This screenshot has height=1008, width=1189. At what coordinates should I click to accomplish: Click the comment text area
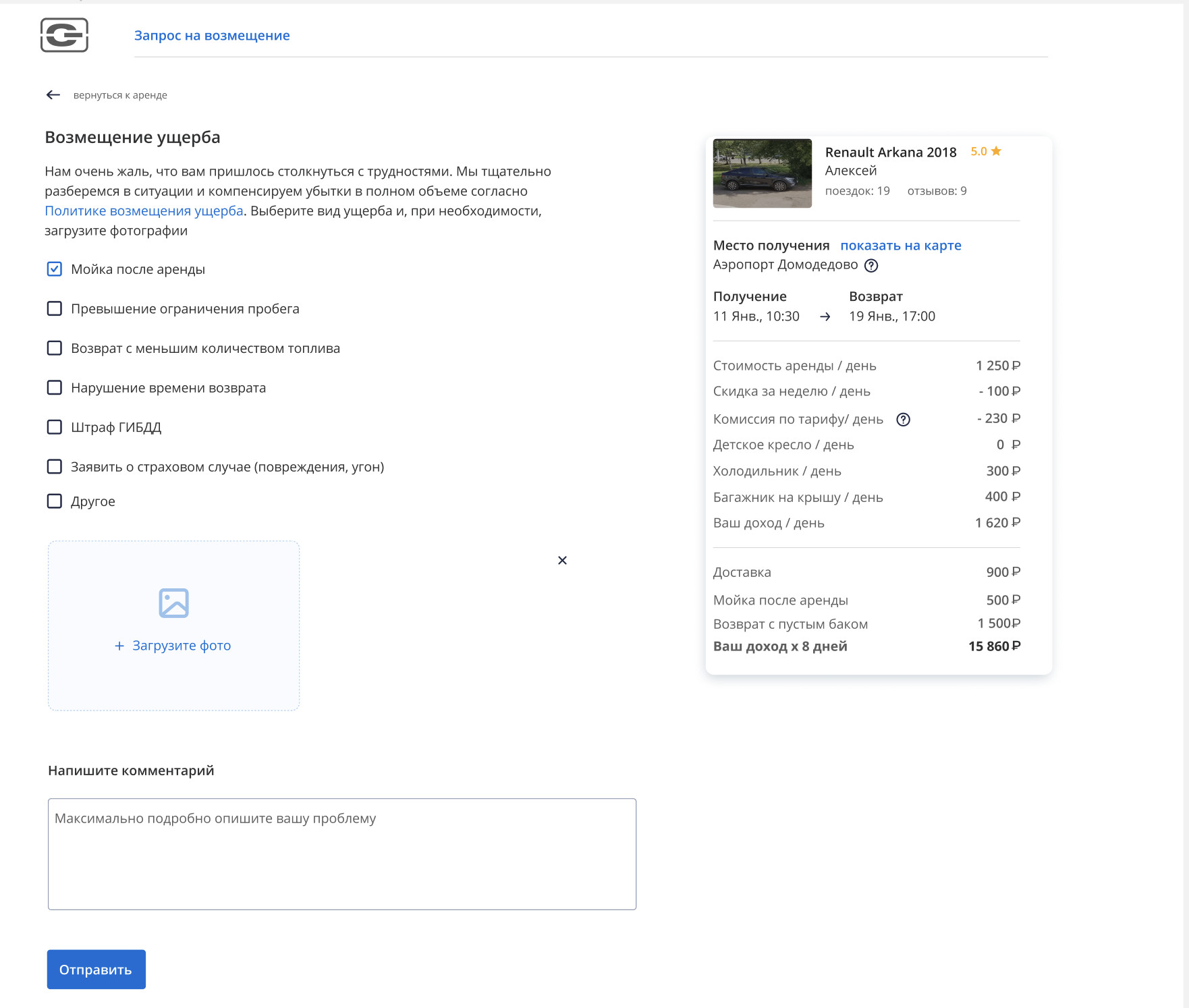click(x=342, y=853)
